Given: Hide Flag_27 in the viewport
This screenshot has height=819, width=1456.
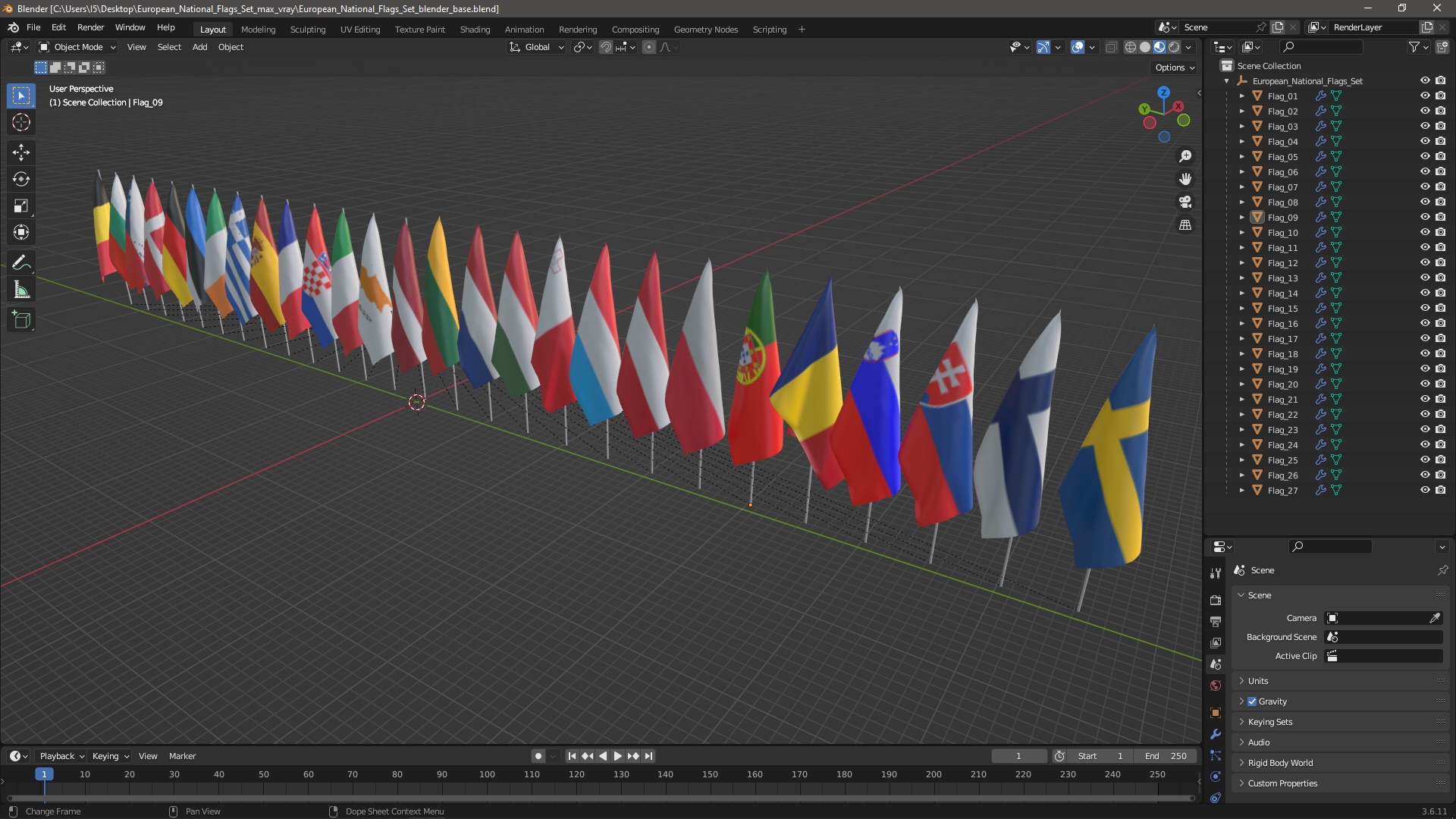Looking at the screenshot, I should coord(1425,490).
